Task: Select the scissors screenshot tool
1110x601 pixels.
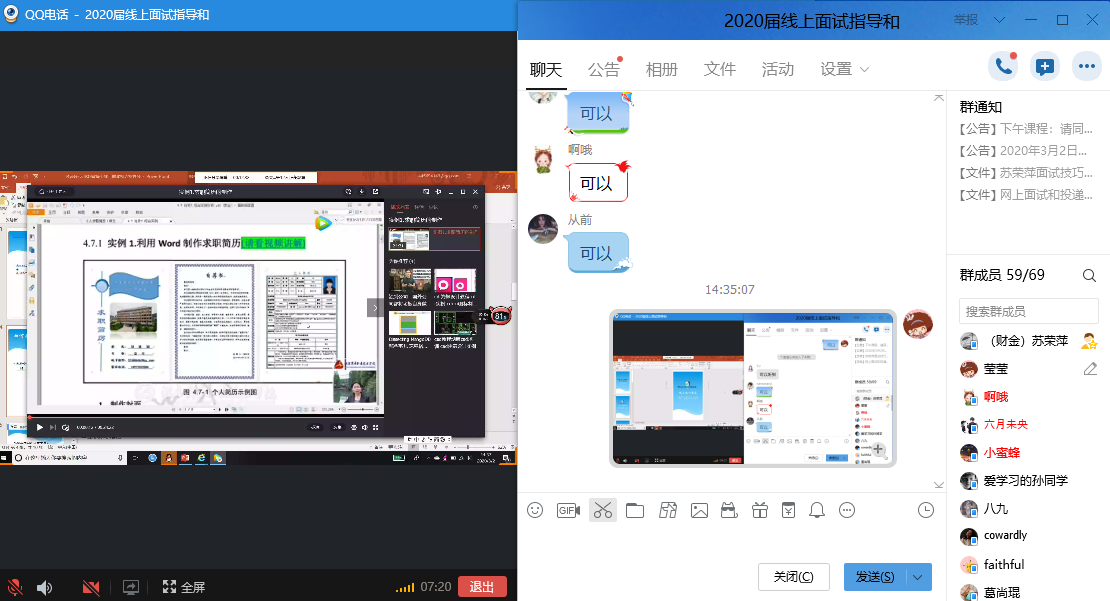Action: coord(602,510)
